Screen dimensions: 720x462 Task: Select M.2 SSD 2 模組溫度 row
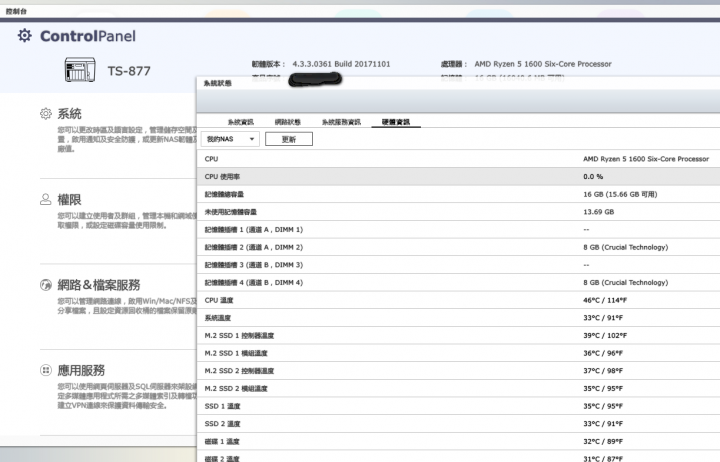point(458,389)
